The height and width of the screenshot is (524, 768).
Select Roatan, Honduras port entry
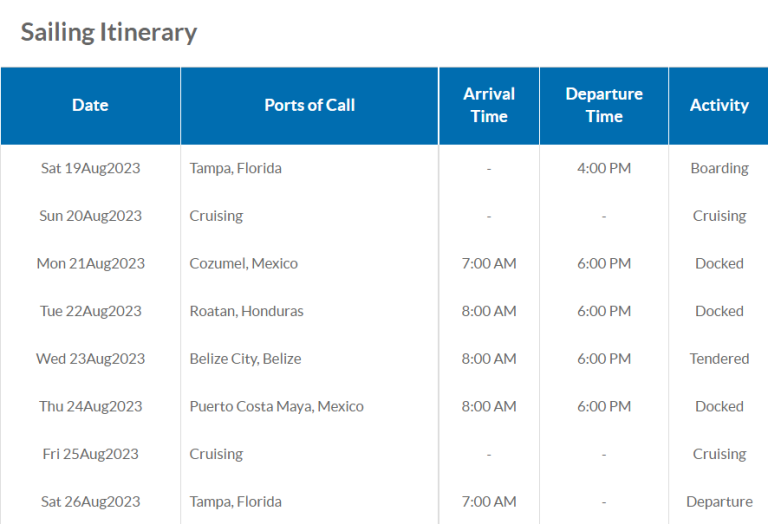coord(246,311)
